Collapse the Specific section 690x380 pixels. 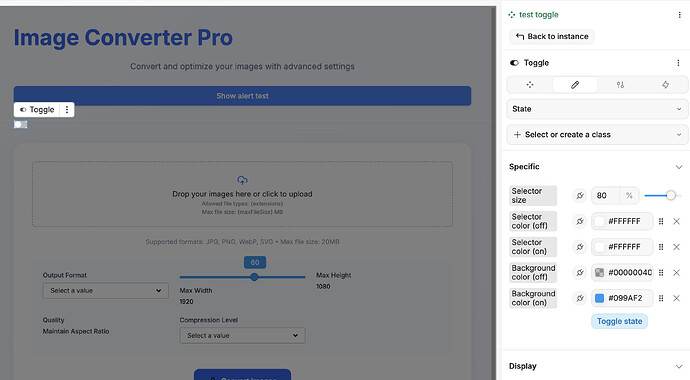(x=679, y=167)
